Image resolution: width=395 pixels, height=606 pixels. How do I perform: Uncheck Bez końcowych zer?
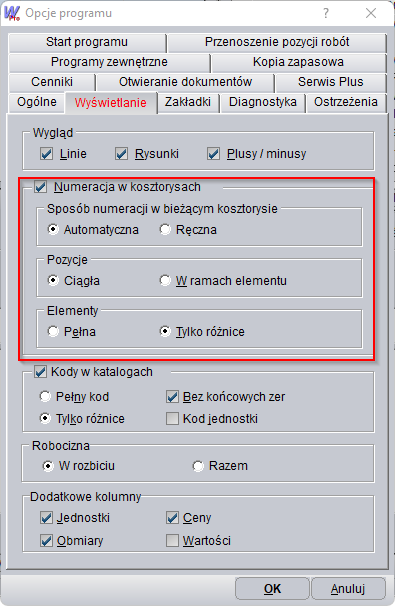tap(172, 397)
